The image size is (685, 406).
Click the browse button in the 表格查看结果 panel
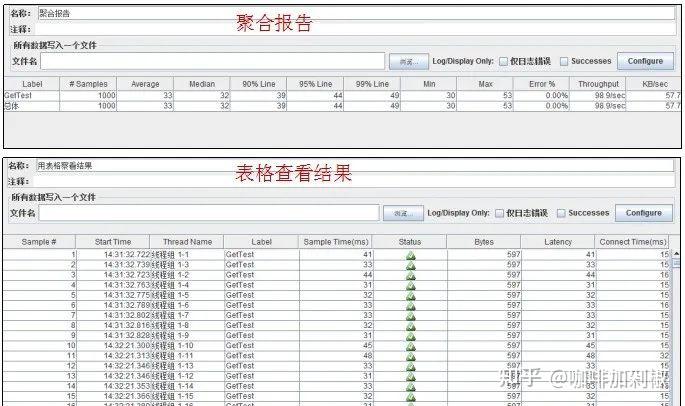coord(403,213)
